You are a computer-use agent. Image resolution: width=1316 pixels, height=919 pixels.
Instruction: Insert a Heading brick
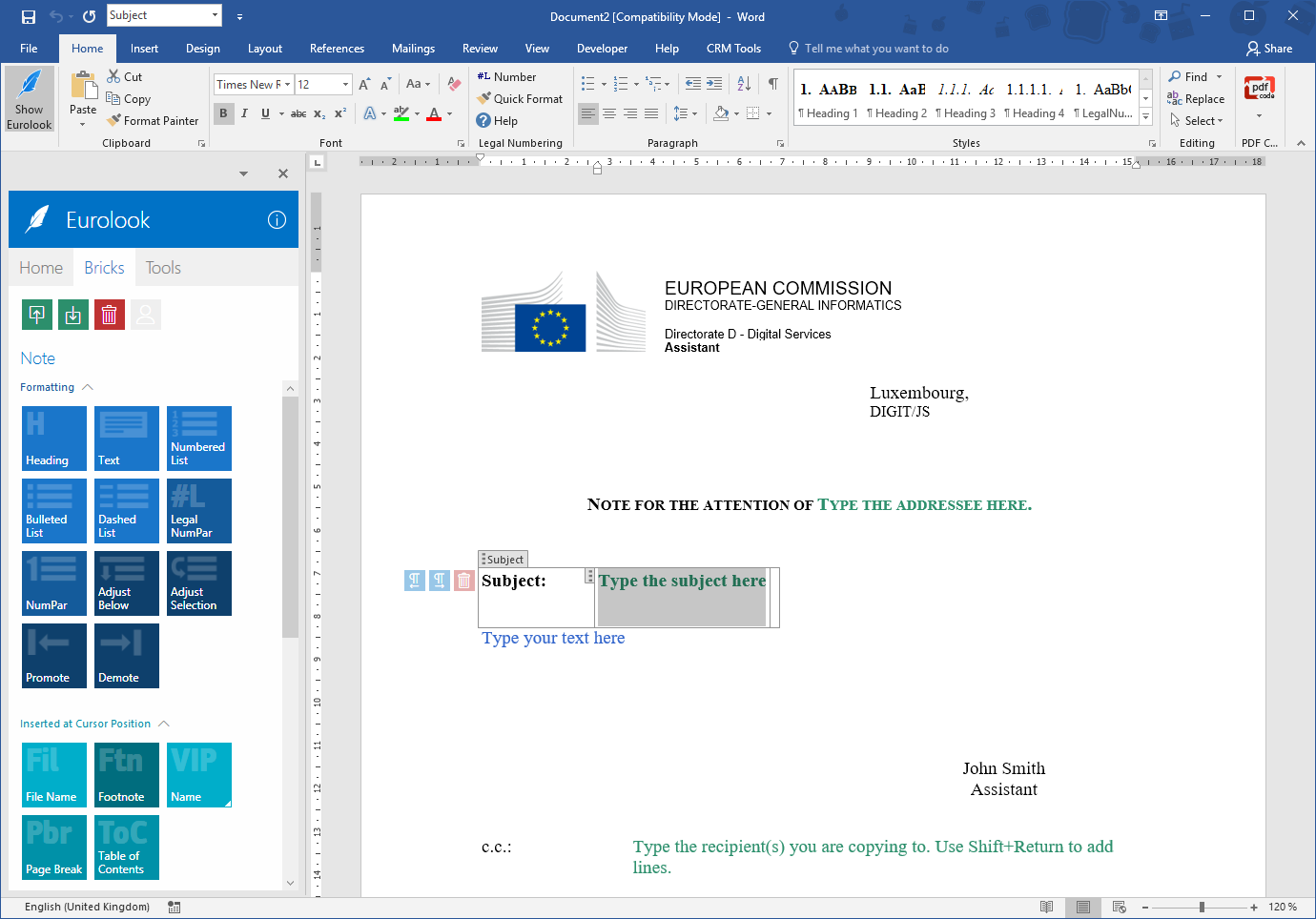54,439
